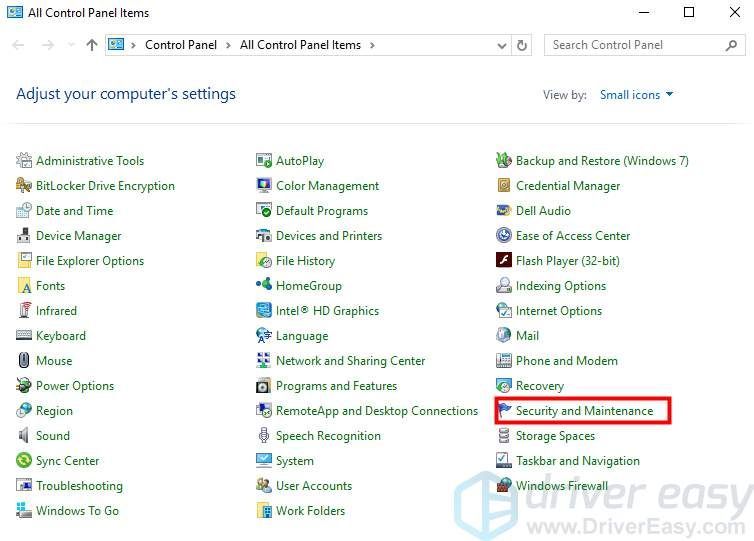Click the Sync Center icon
754x541 pixels.
tap(24, 460)
